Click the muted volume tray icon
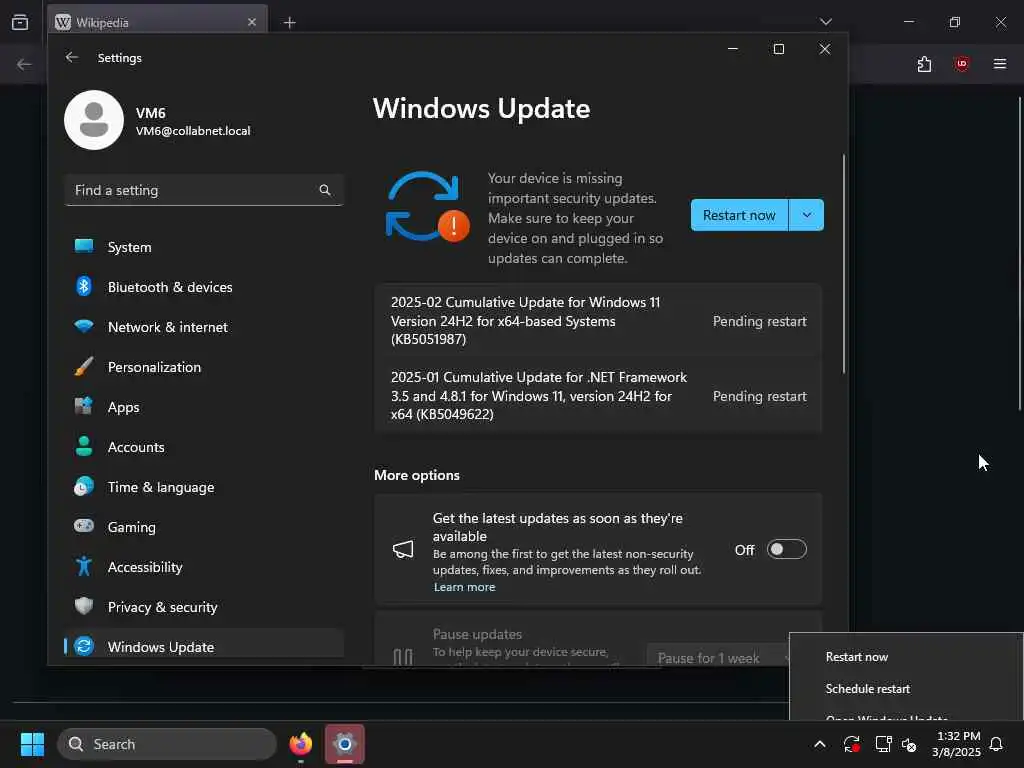The height and width of the screenshot is (768, 1024). tap(909, 744)
